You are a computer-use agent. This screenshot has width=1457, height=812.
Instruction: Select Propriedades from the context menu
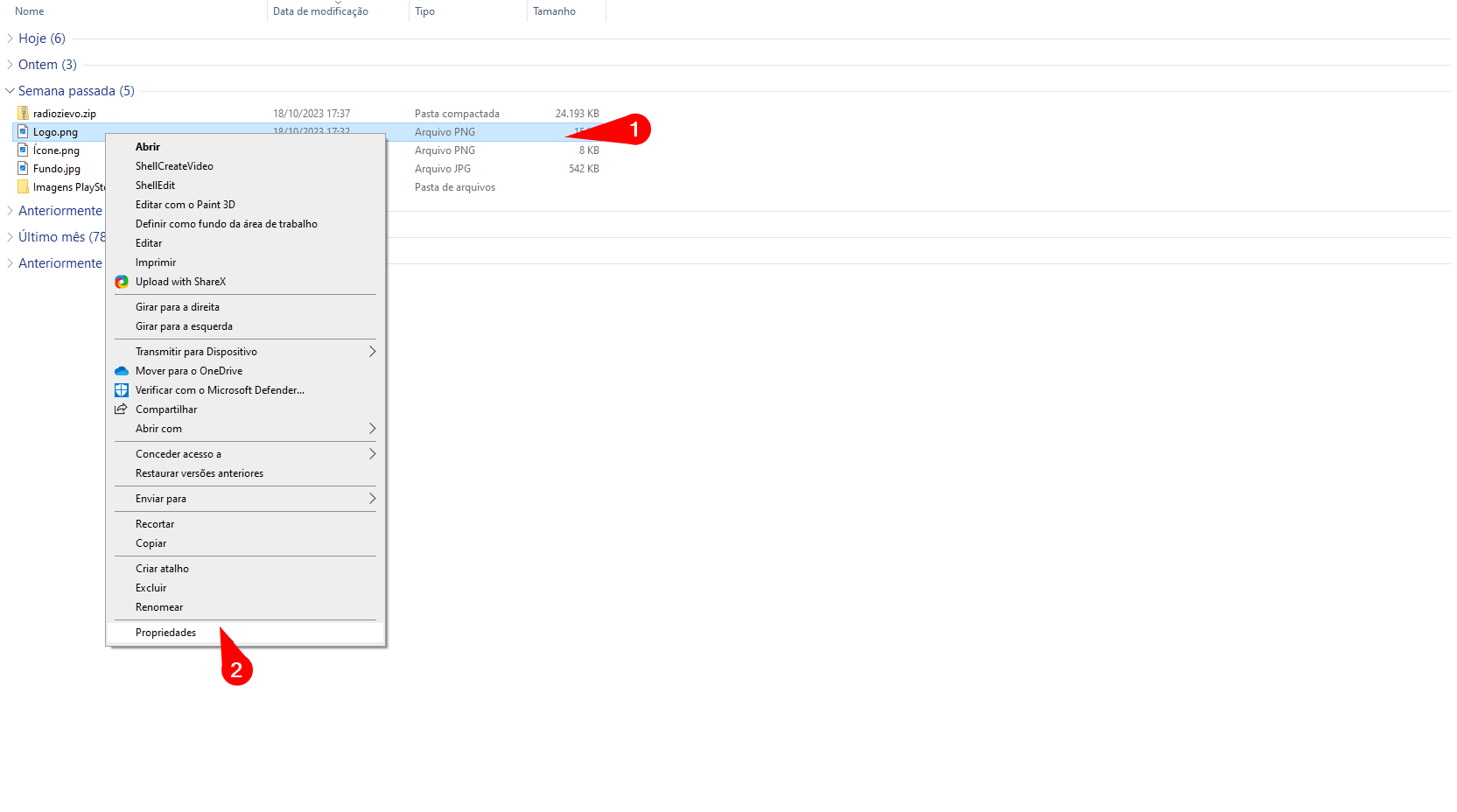click(x=166, y=633)
